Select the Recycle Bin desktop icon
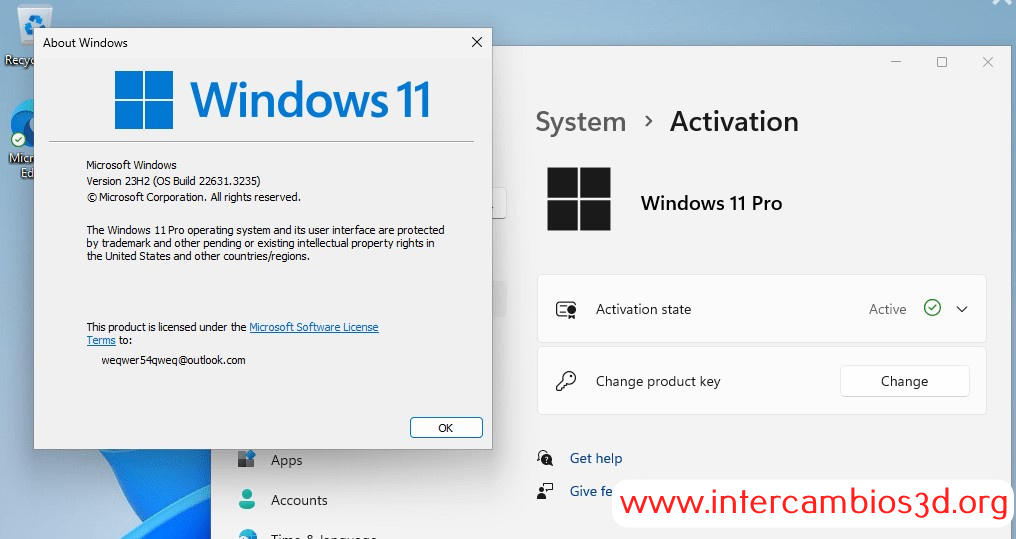The image size is (1016, 539). (x=26, y=36)
